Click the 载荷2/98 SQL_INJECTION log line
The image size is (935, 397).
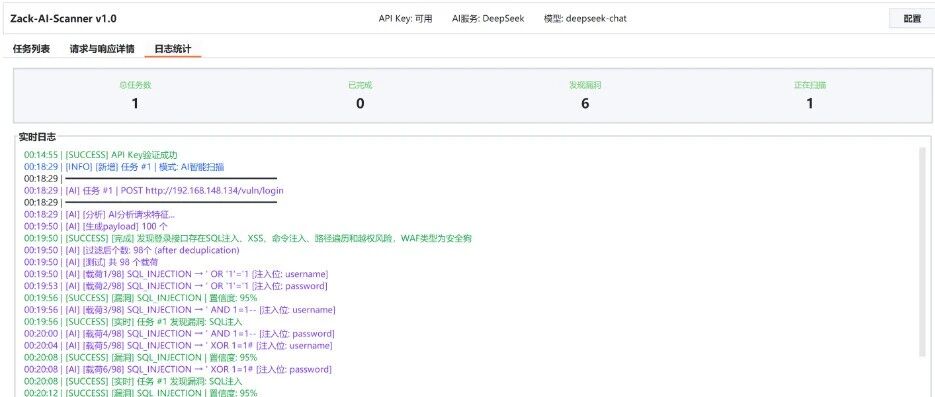(x=176, y=286)
